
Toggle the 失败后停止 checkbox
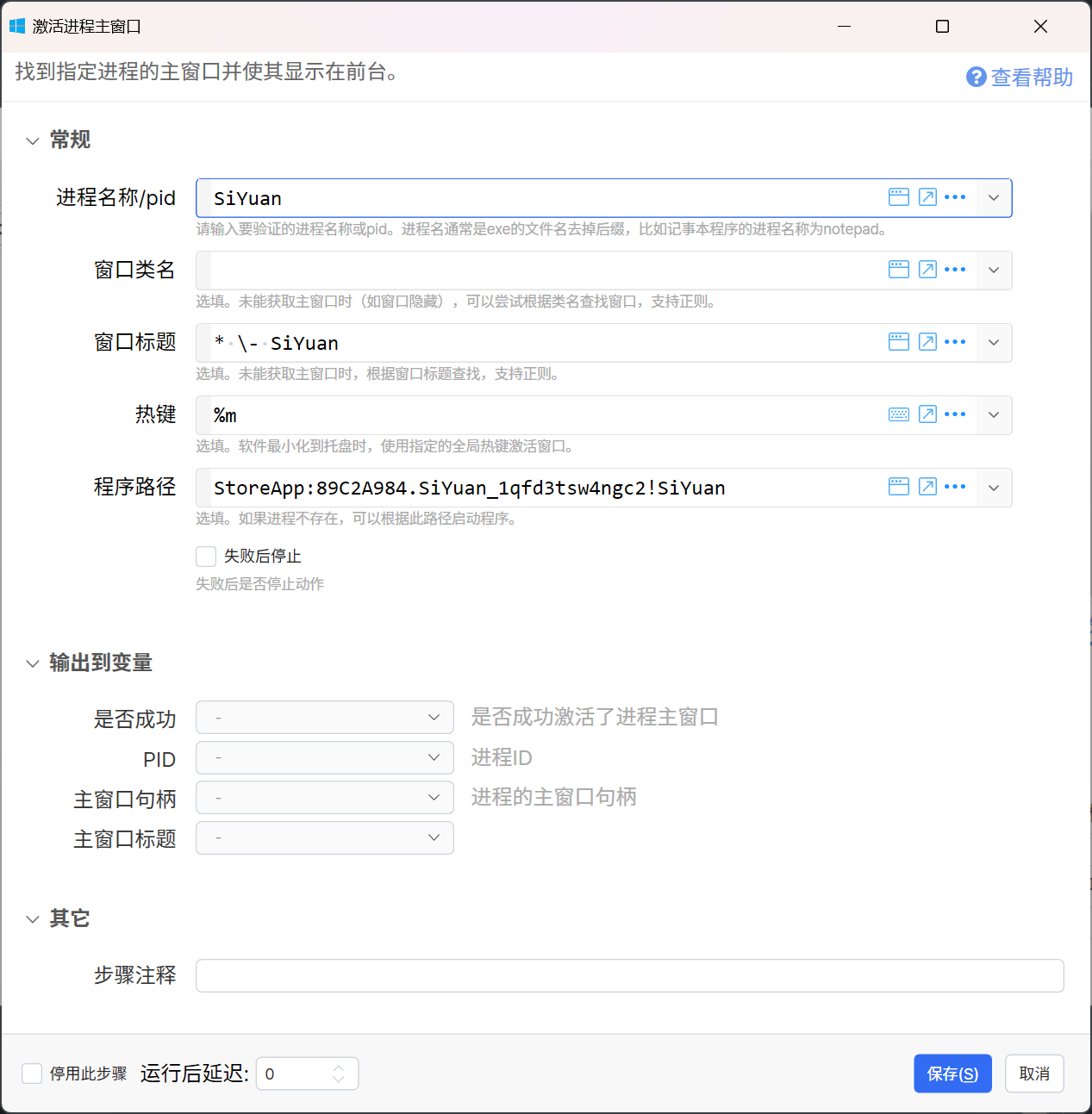pyautogui.click(x=206, y=557)
